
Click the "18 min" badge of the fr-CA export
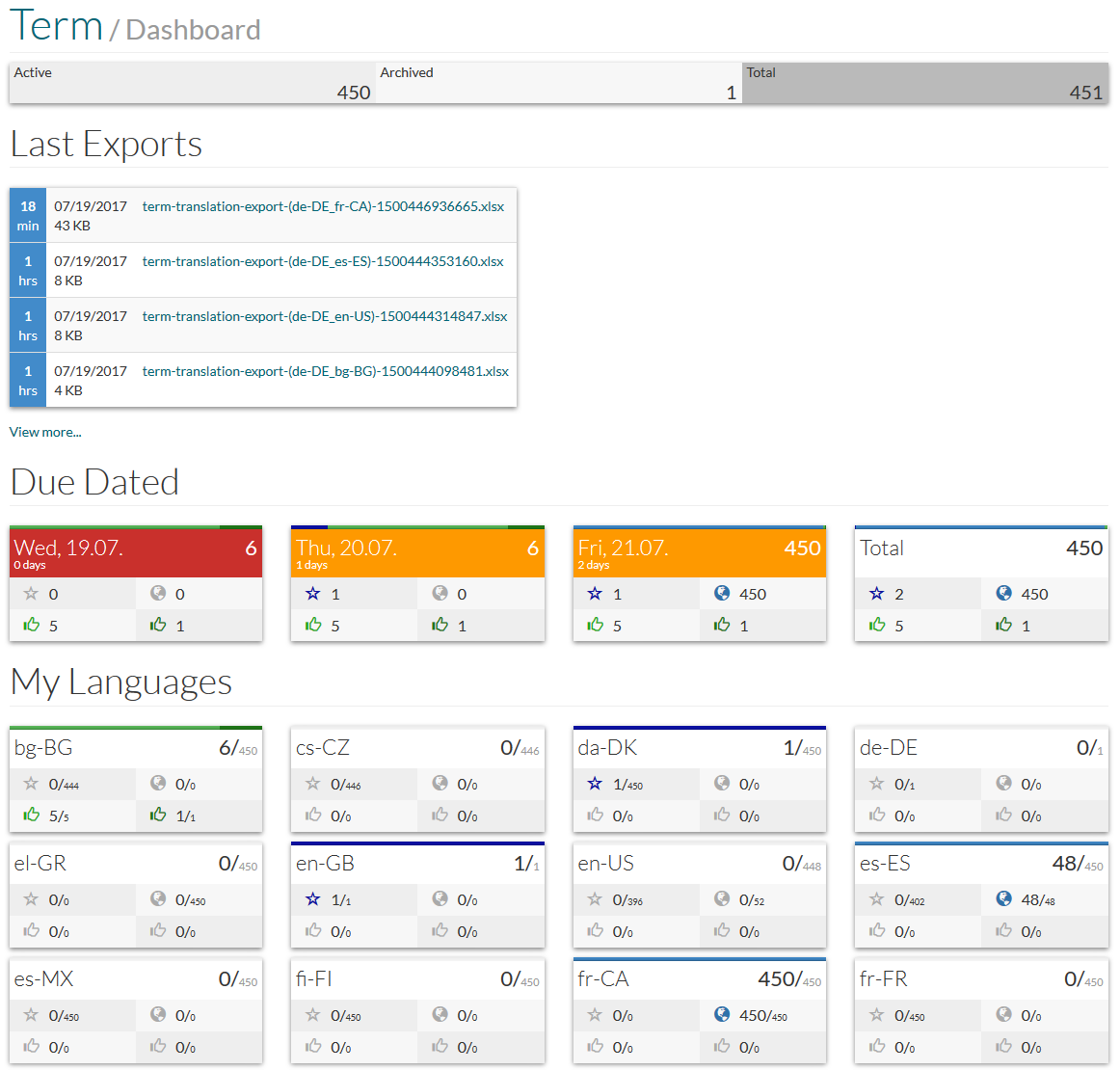[28, 216]
